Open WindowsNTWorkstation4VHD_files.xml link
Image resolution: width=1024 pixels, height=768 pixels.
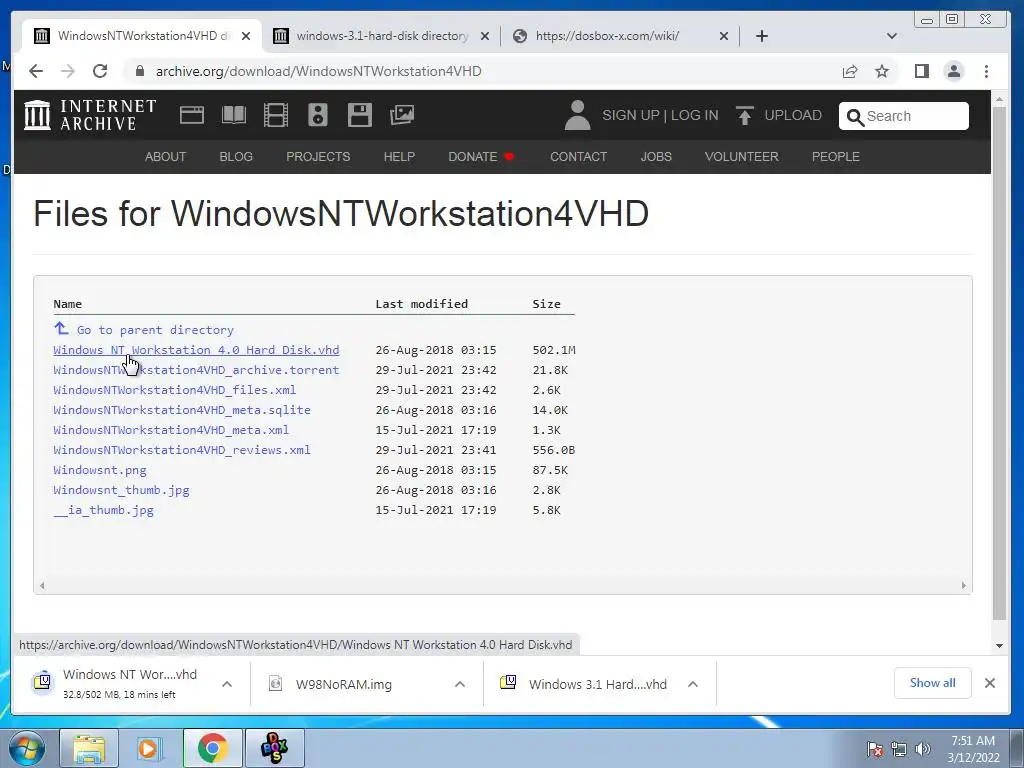[x=174, y=390]
